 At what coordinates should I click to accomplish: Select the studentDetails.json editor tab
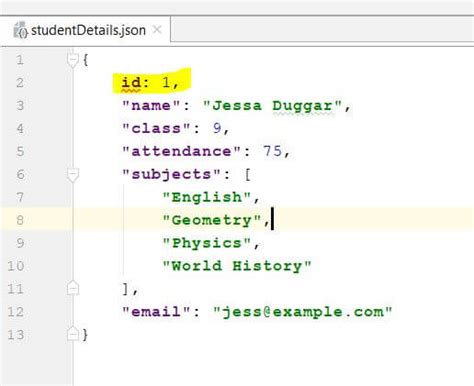point(85,30)
